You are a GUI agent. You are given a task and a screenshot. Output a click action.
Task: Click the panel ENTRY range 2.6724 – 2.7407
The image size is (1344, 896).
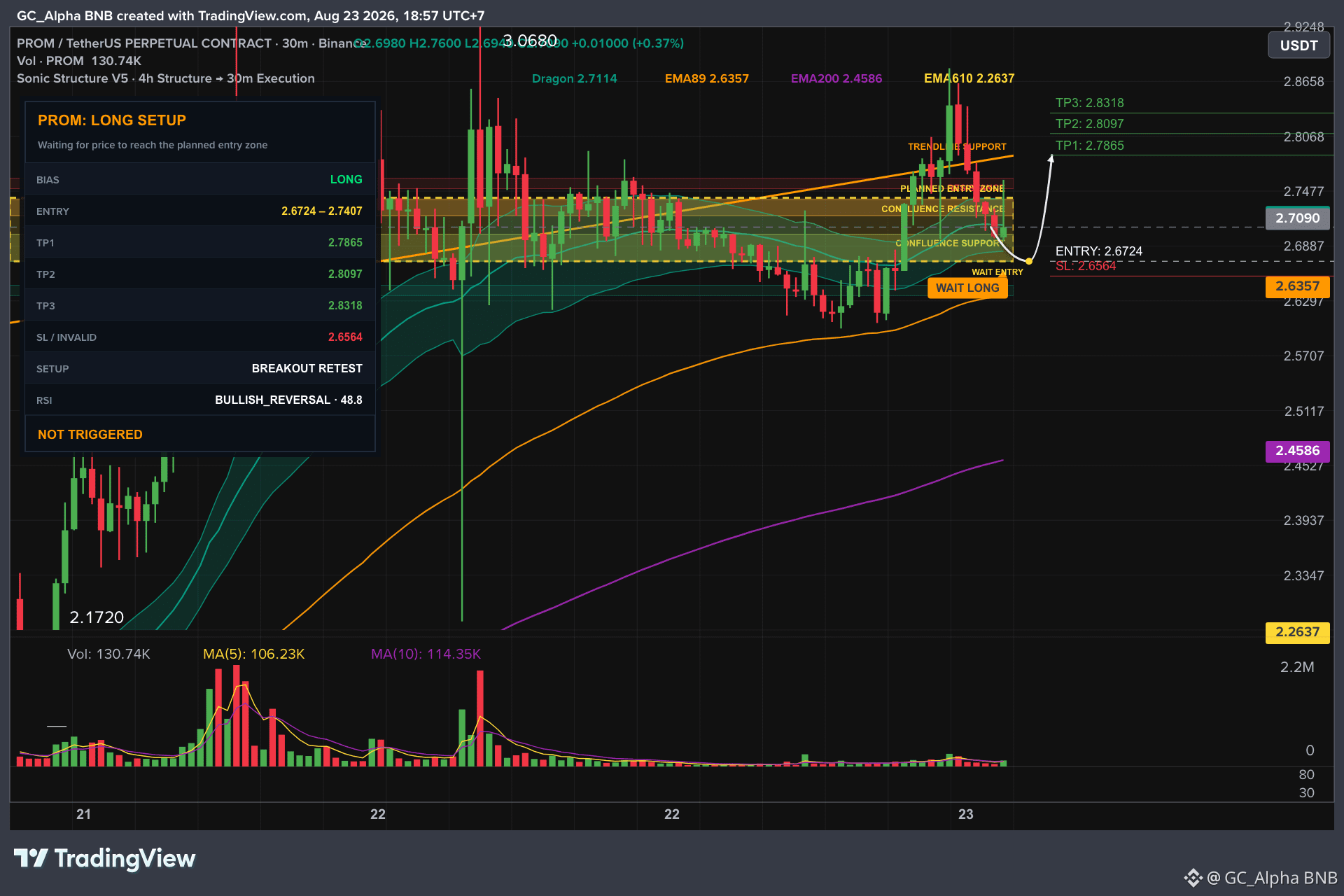pyautogui.click(x=322, y=211)
